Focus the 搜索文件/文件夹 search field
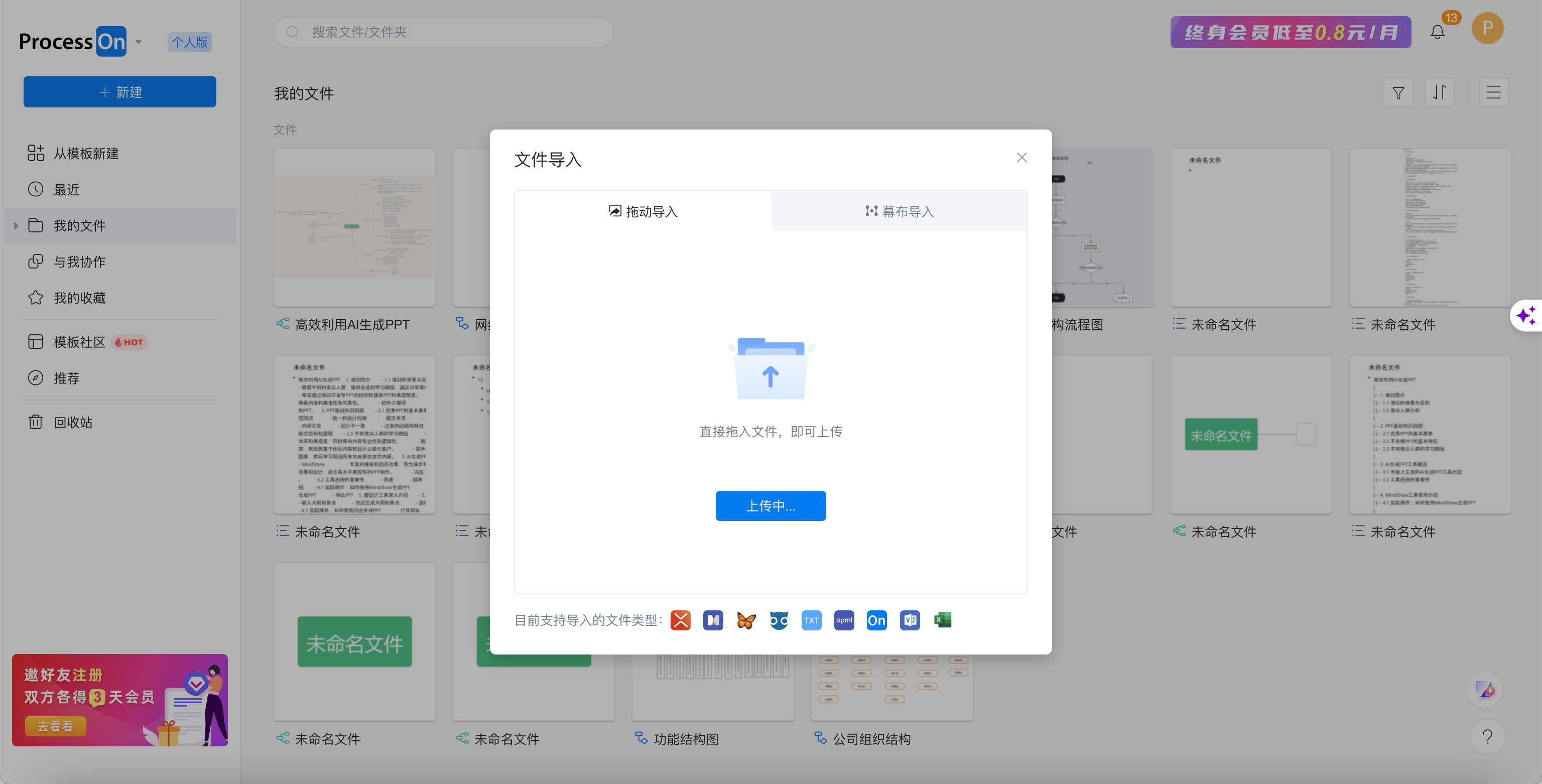This screenshot has width=1542, height=784. [x=444, y=32]
